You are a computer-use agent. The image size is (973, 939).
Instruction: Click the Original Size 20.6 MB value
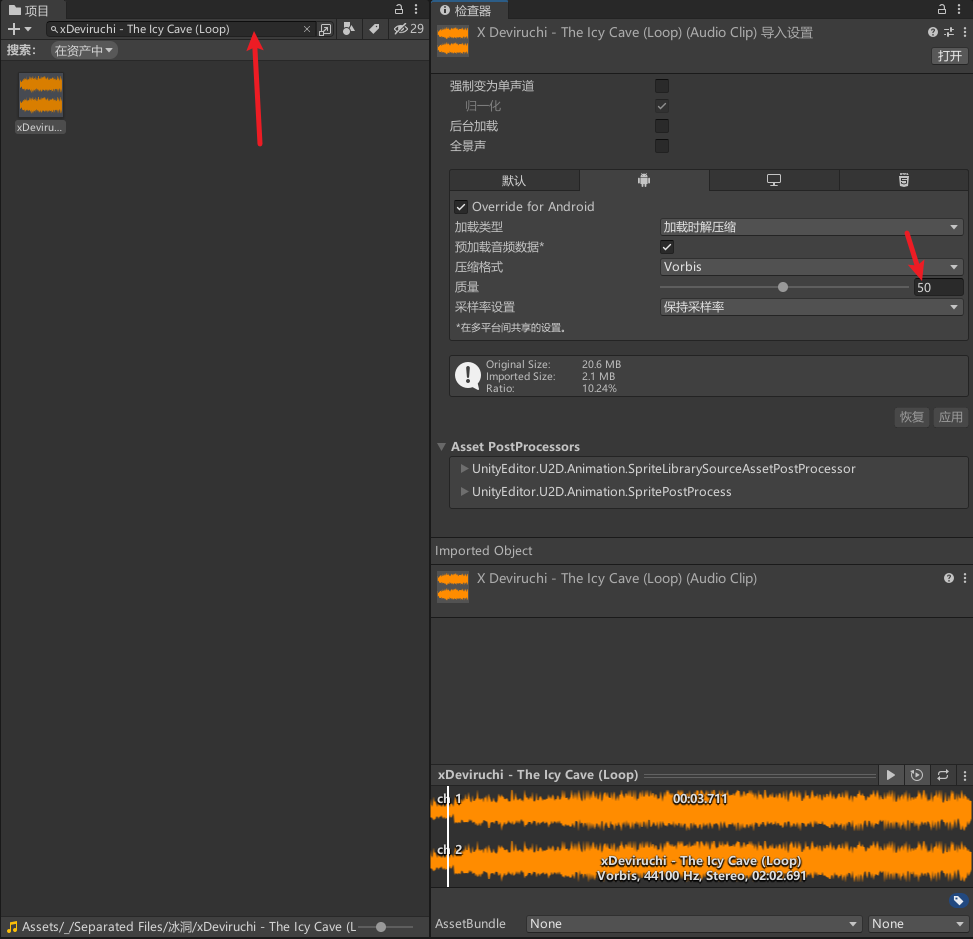[601, 364]
